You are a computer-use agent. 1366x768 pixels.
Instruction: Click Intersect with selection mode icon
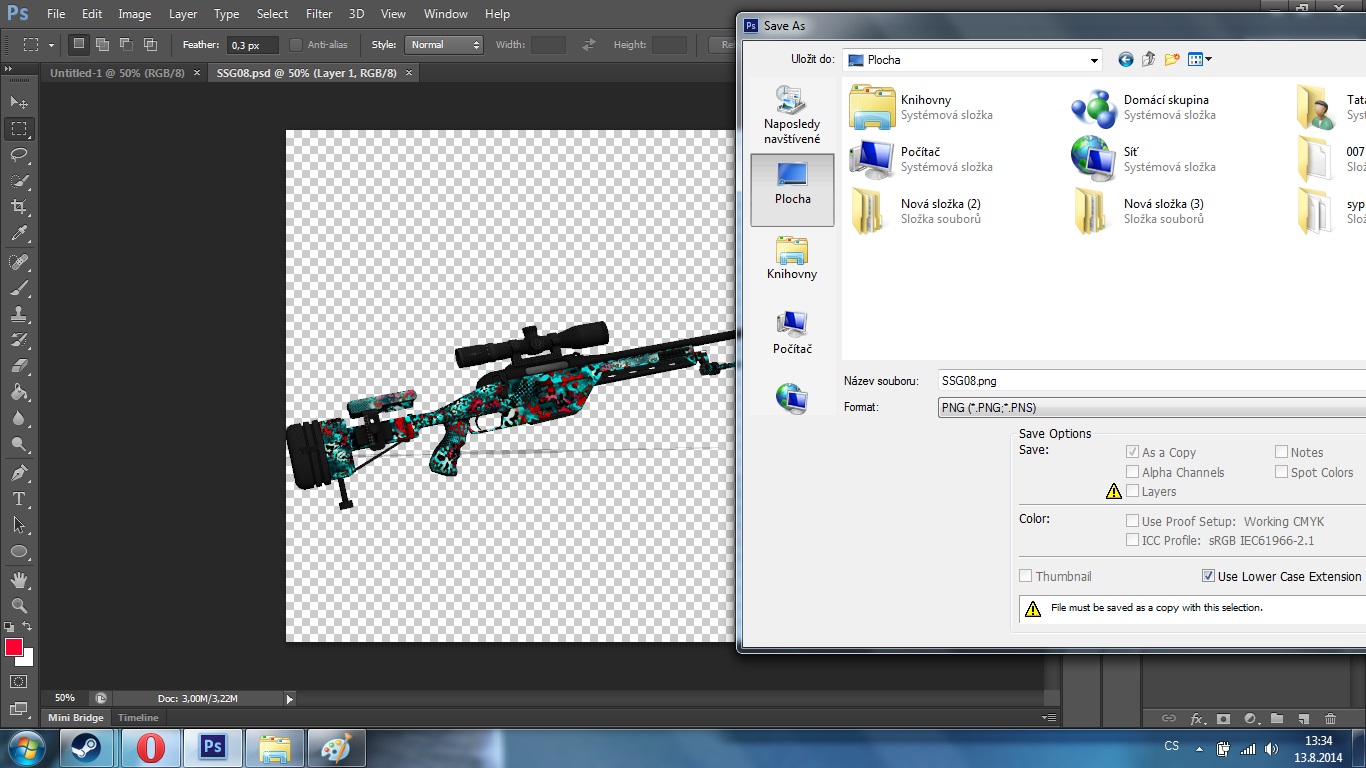150,44
